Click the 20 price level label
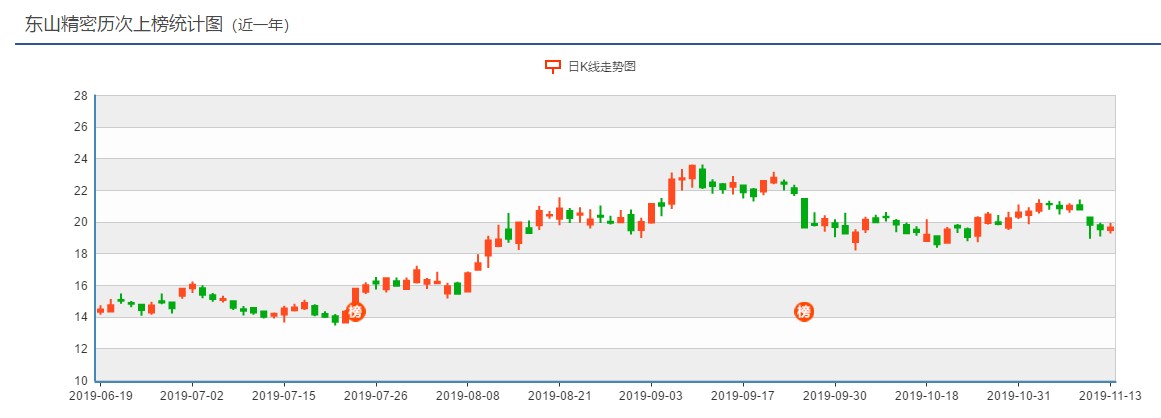 tap(81, 222)
